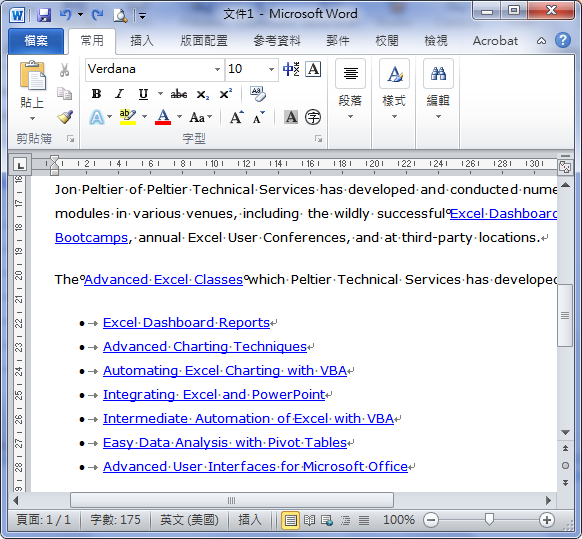
Task: Open the font size 10 dropdown
Action: tap(271, 69)
